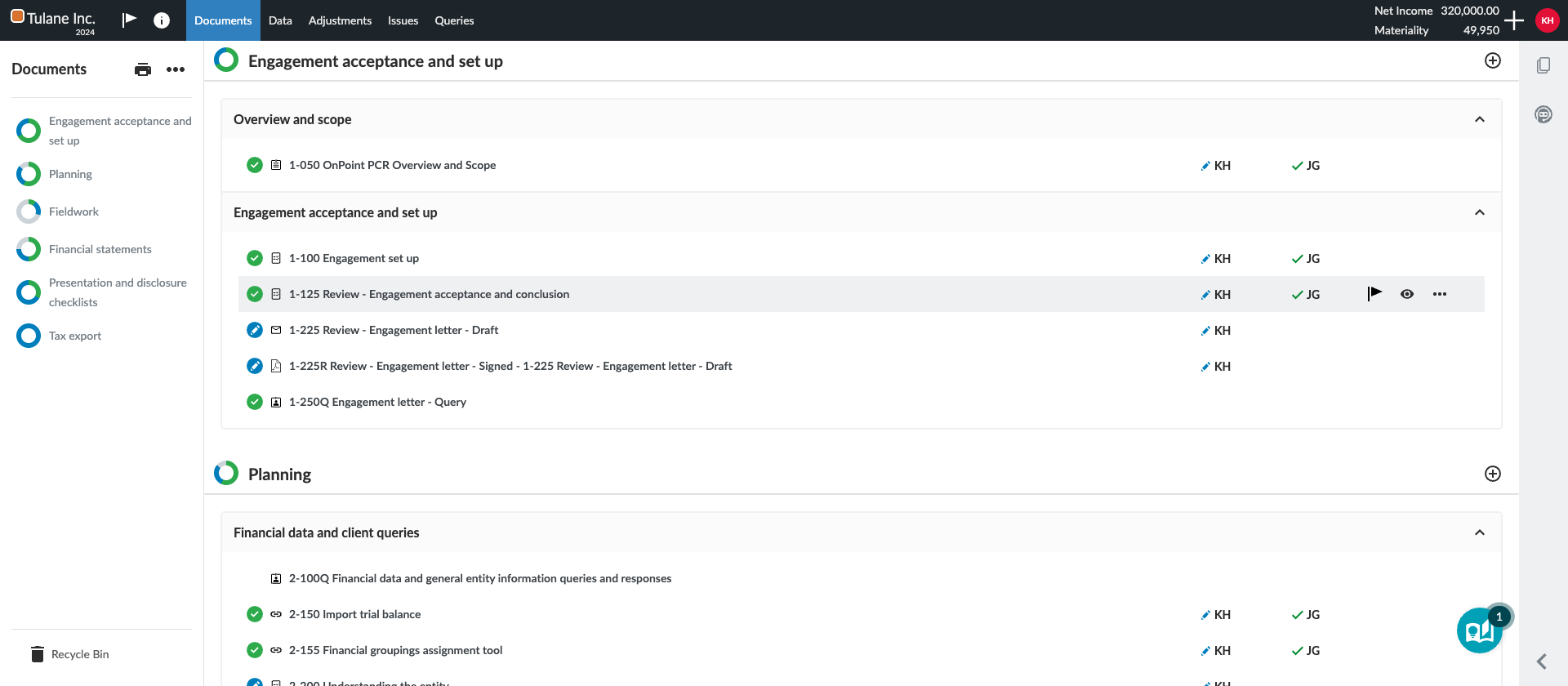Open the Documents panel three-dot menu
Screen dimensions: 1568x686
[x=176, y=69]
